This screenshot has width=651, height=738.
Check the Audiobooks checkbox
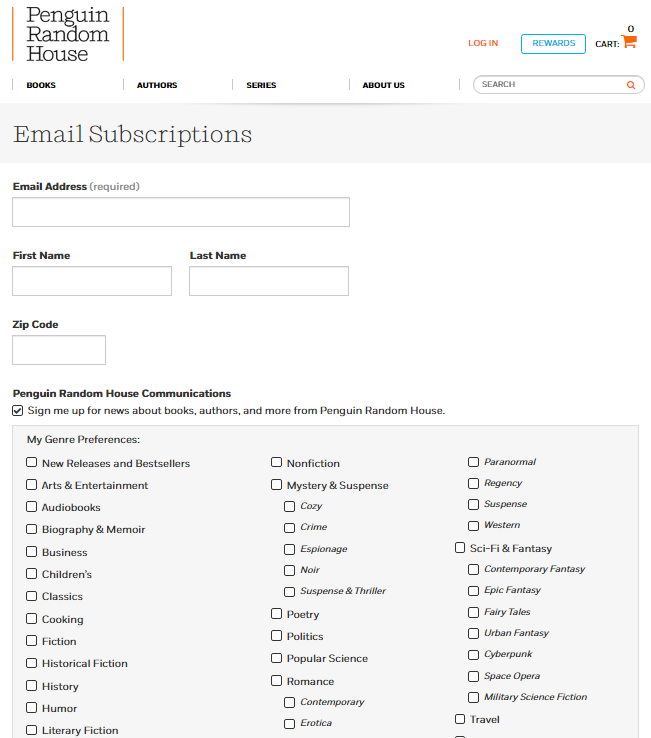32,506
